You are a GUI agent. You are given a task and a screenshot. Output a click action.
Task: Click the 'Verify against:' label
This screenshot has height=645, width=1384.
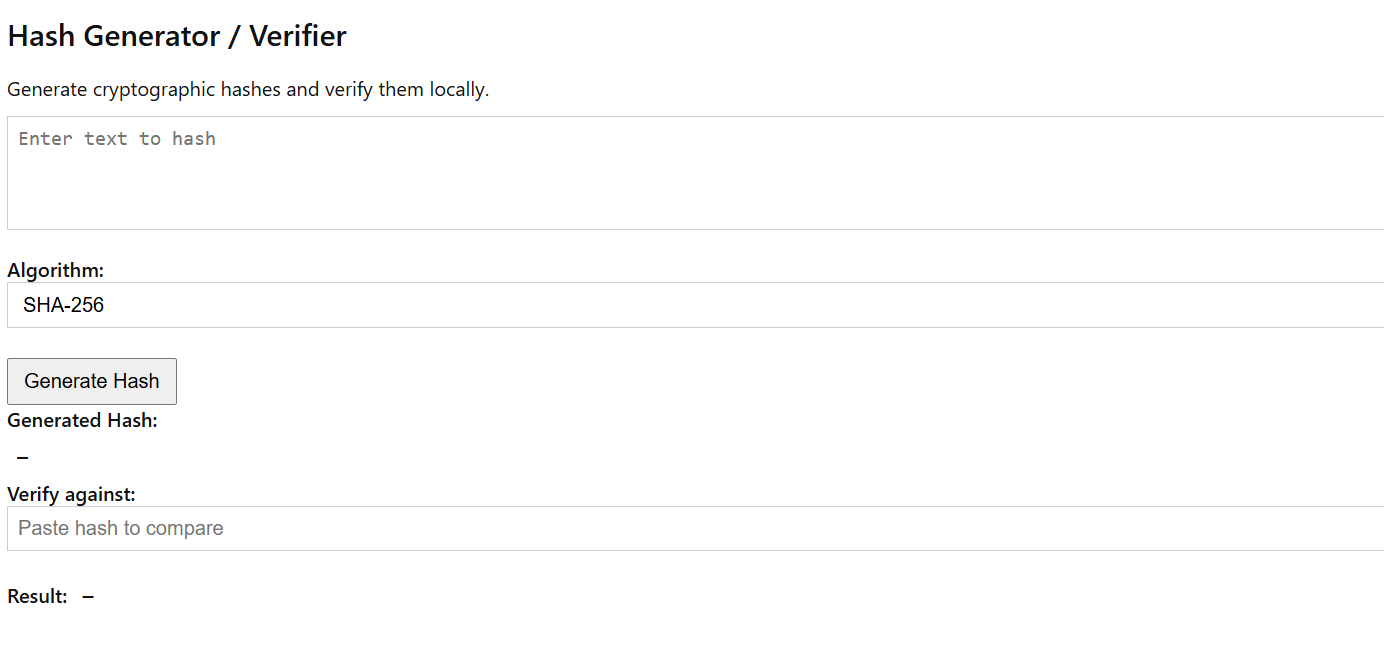click(71, 494)
